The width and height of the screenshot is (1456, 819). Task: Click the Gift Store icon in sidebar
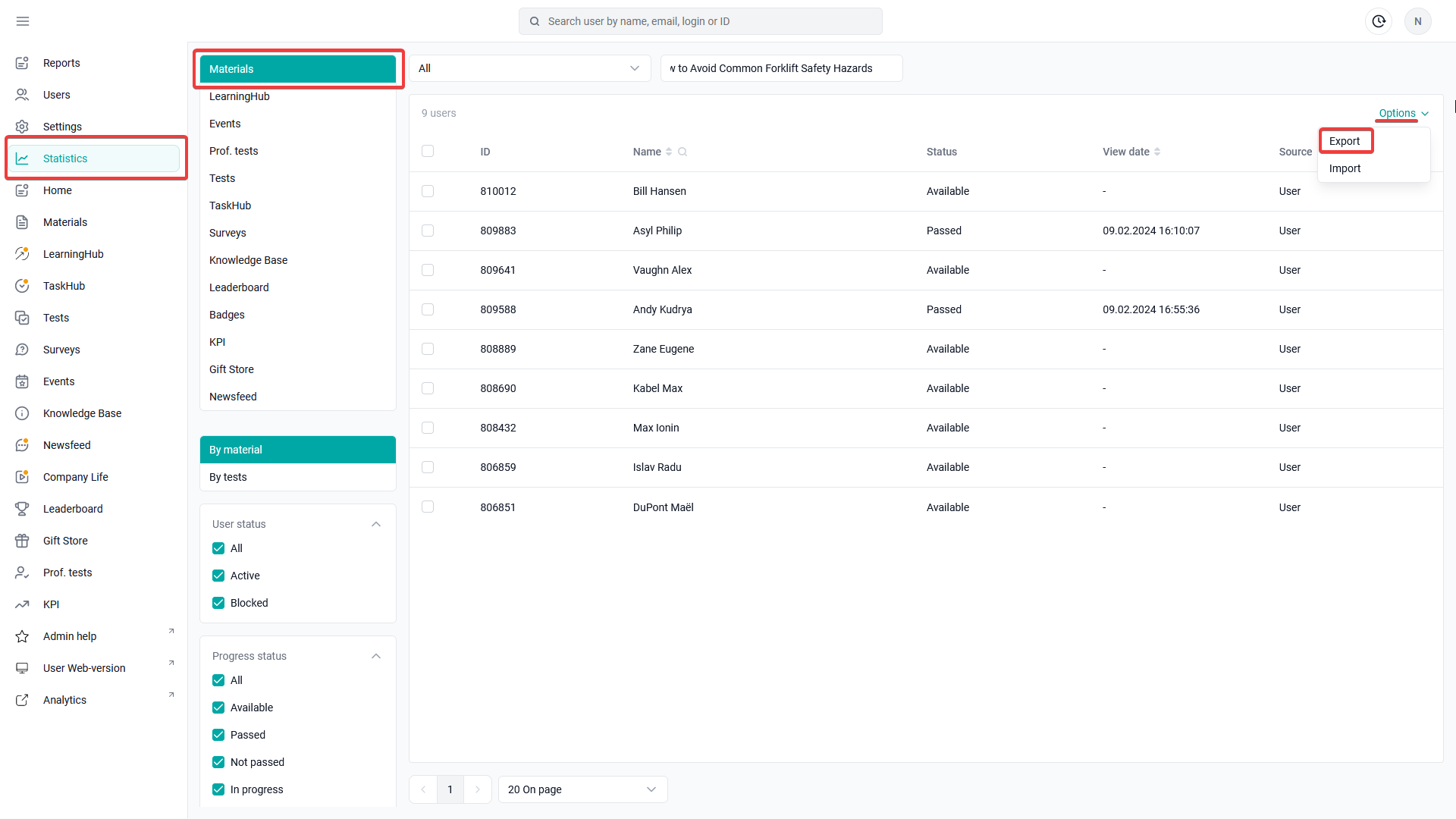(x=22, y=541)
